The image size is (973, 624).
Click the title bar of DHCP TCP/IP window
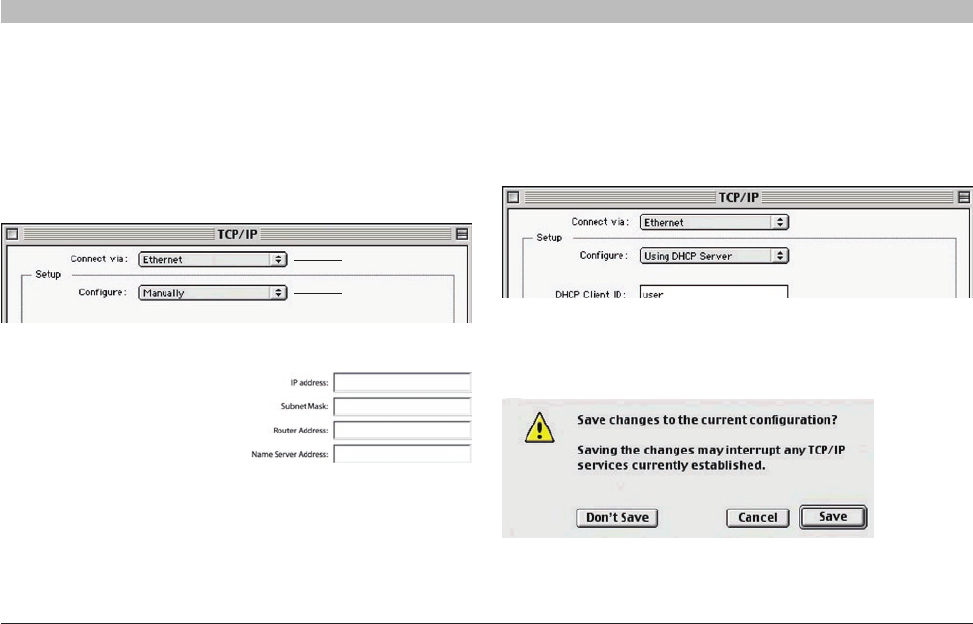[x=738, y=197]
